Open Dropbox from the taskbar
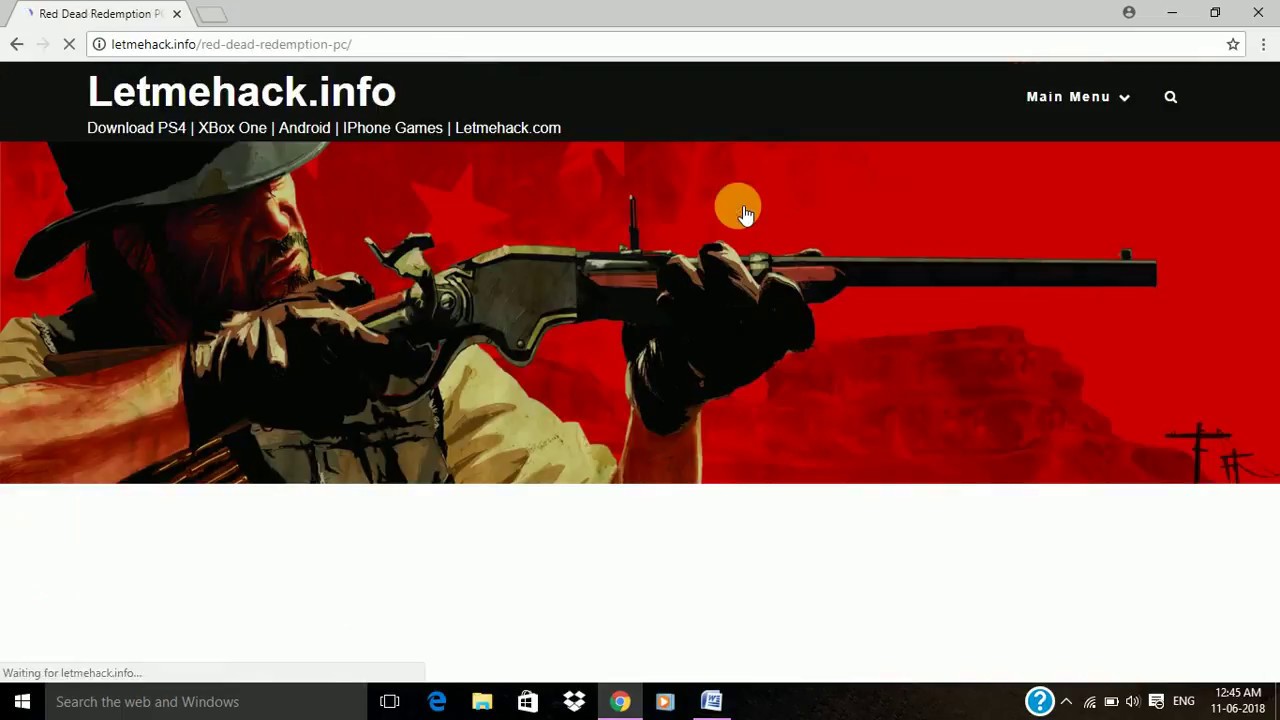The width and height of the screenshot is (1280, 720). coord(574,701)
